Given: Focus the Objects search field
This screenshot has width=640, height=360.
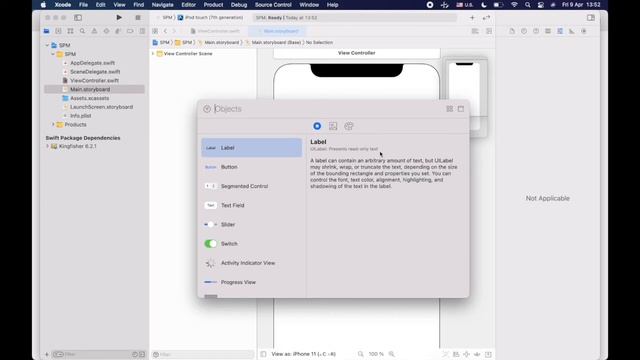Looking at the screenshot, I should point(329,109).
